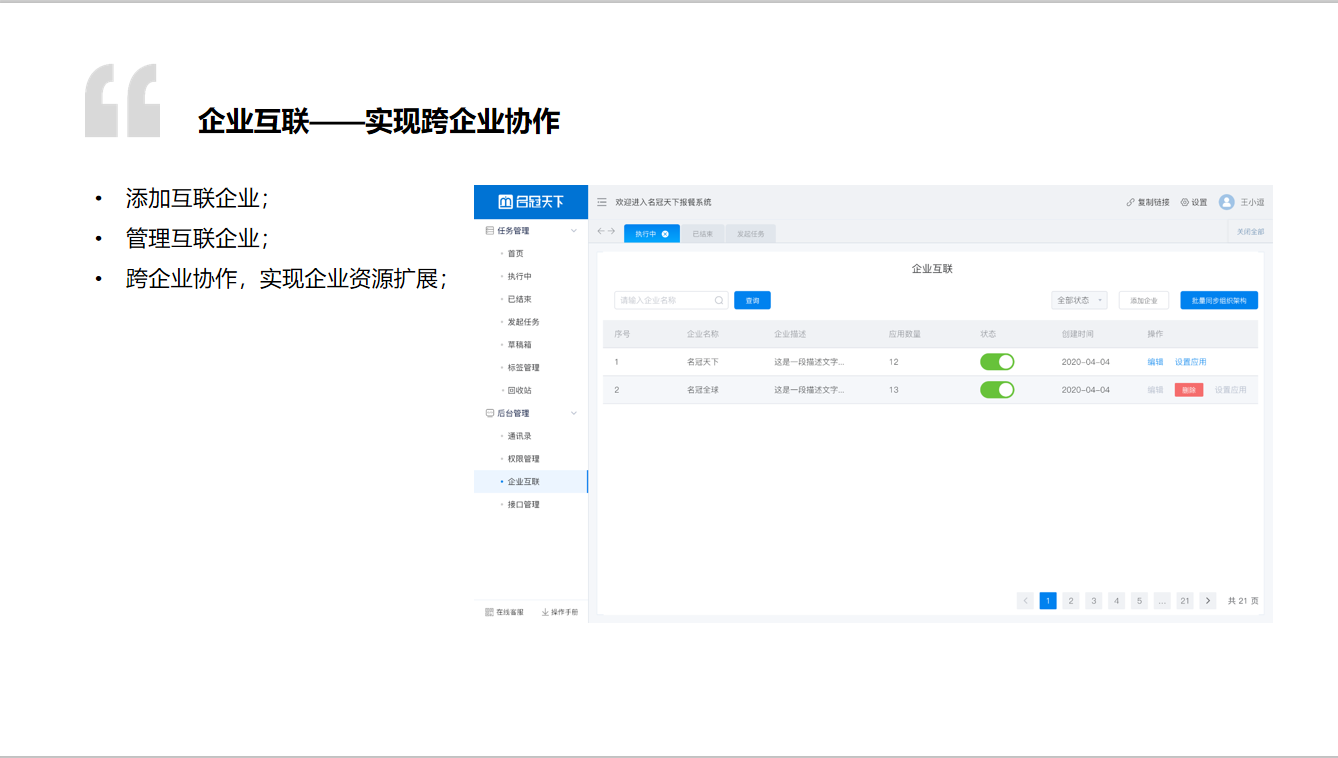Switch to the 已结束 tab
Image resolution: width=1338 pixels, height=758 pixels.
click(x=703, y=234)
